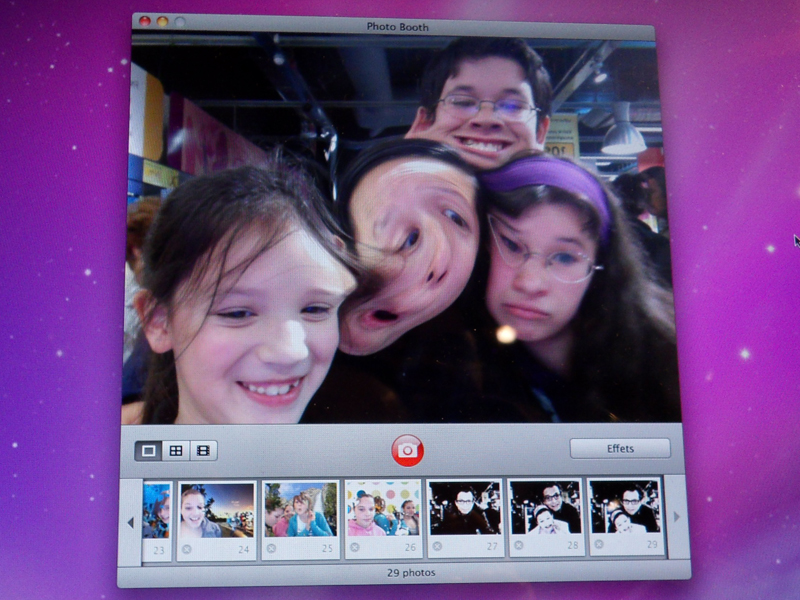Remove photo 27 with its x icon
800x600 pixels.
436,548
